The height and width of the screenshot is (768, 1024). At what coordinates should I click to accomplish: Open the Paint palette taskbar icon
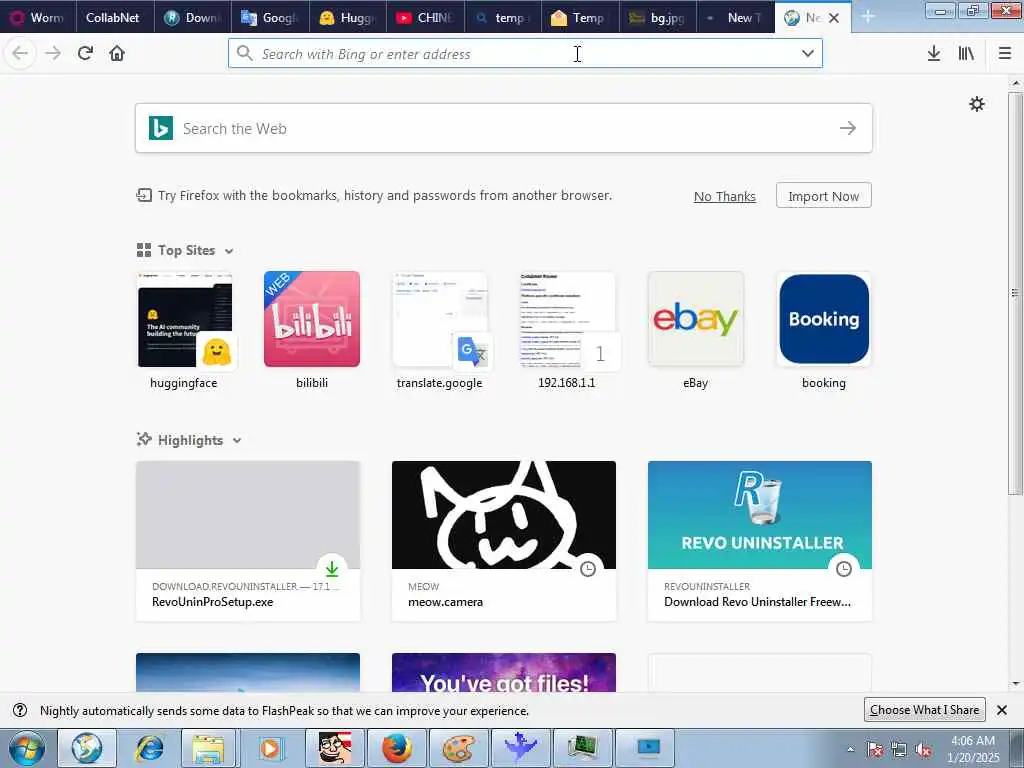[x=458, y=748]
